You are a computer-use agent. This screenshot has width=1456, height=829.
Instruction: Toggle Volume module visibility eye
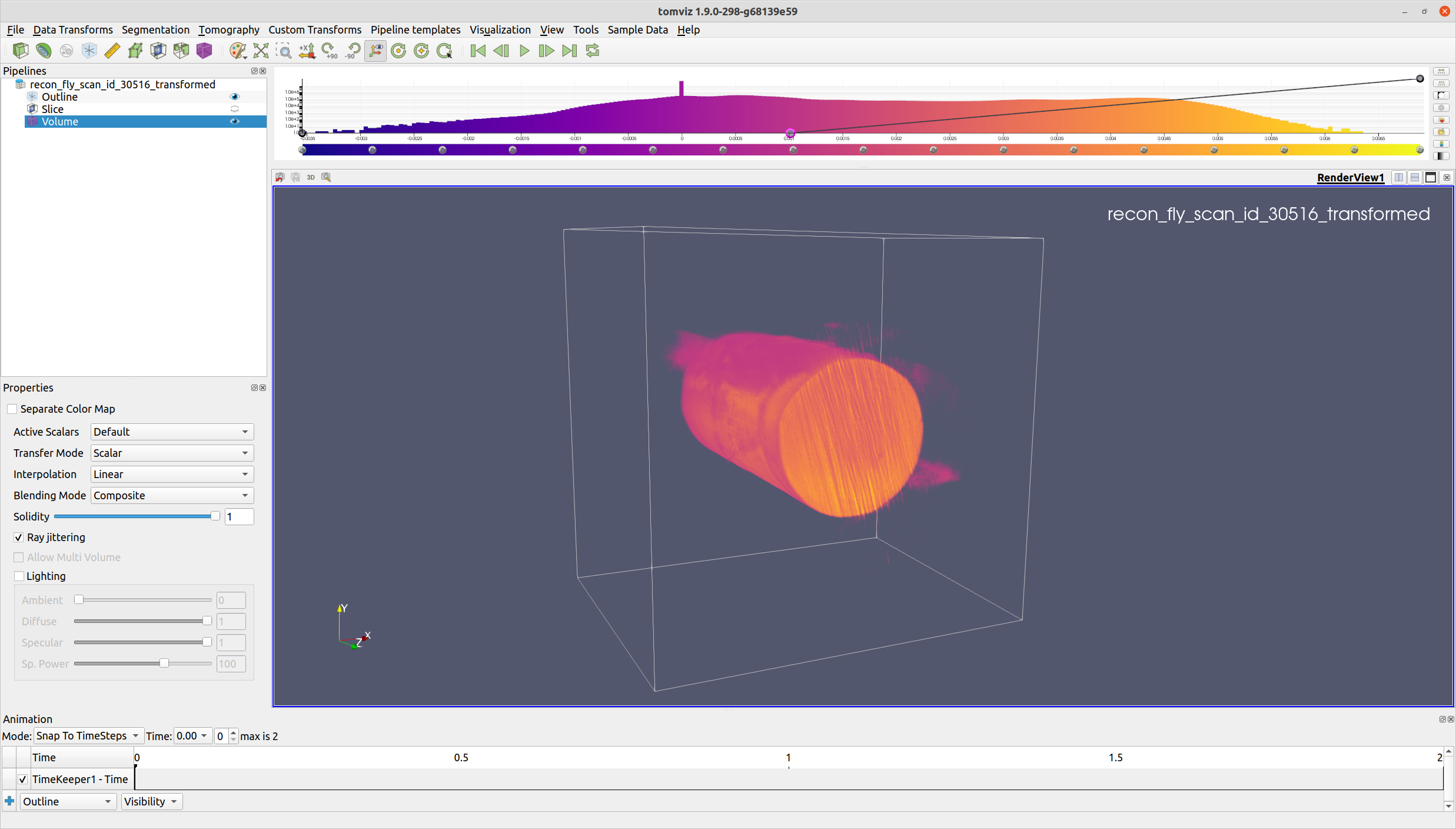click(x=234, y=121)
